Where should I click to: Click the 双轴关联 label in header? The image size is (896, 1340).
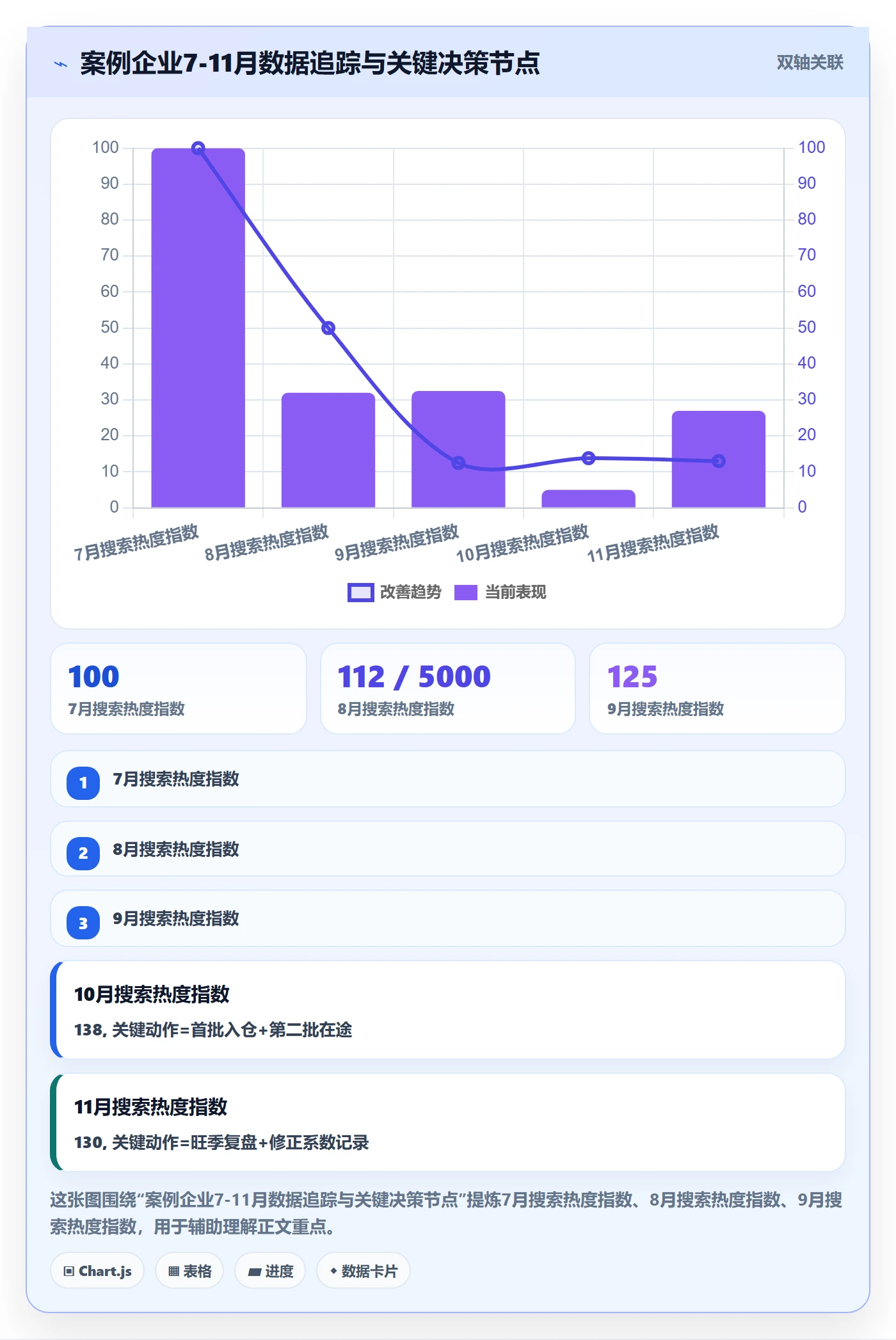(810, 63)
